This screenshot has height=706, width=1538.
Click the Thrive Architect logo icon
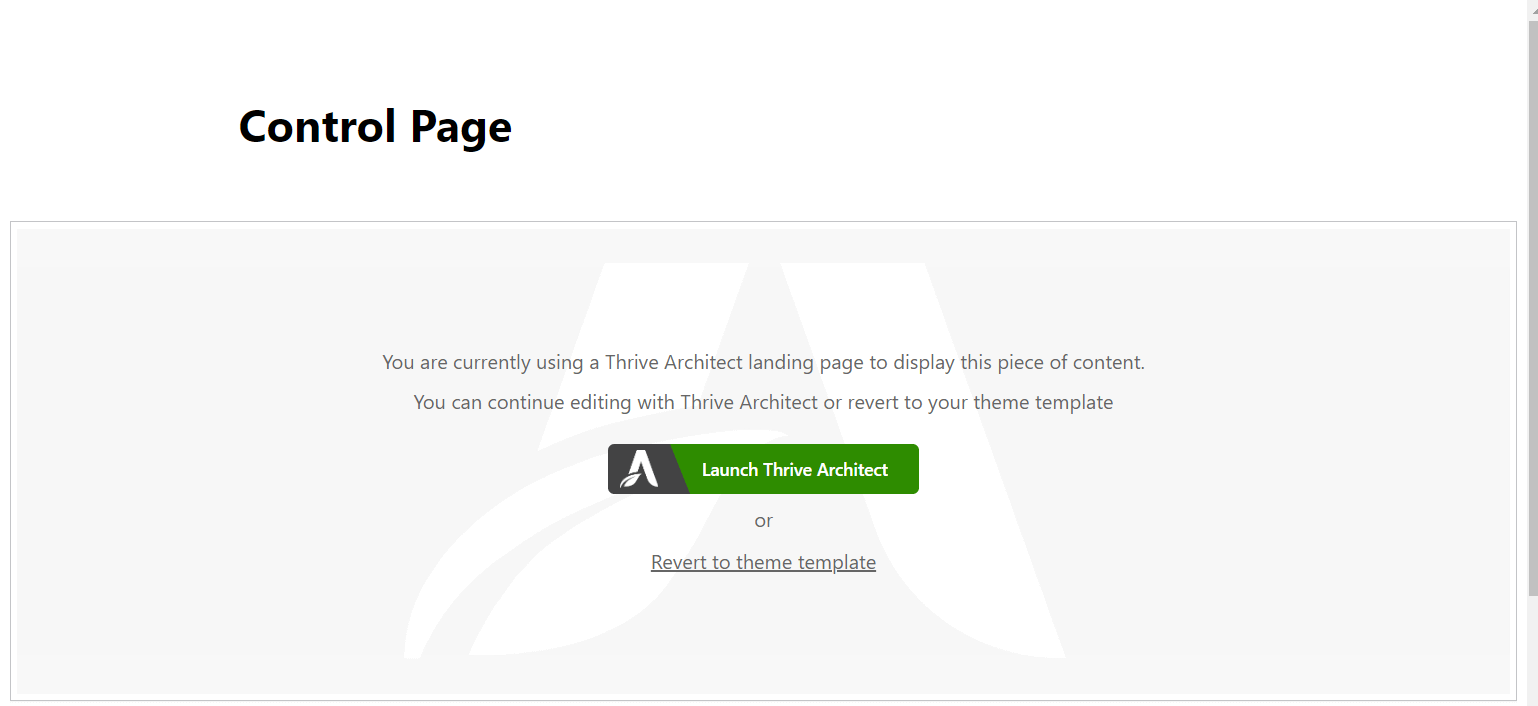click(x=639, y=469)
